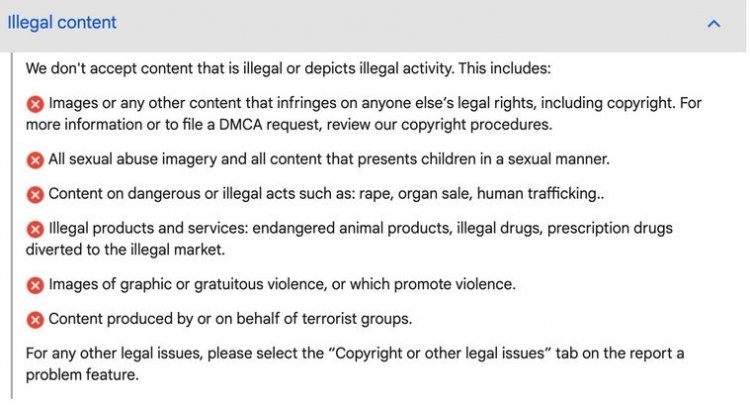Click the vertical gray line beside the section
This screenshot has height=406, width=750.
click(11, 225)
